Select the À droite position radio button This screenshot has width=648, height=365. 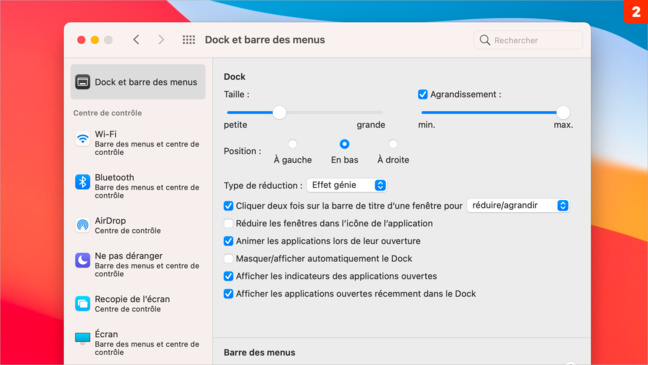coord(393,144)
